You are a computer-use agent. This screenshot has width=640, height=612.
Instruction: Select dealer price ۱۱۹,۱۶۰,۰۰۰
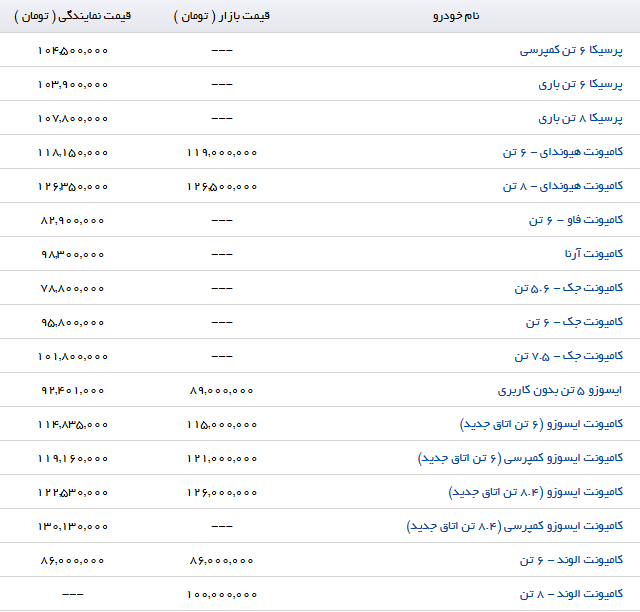coord(73,458)
